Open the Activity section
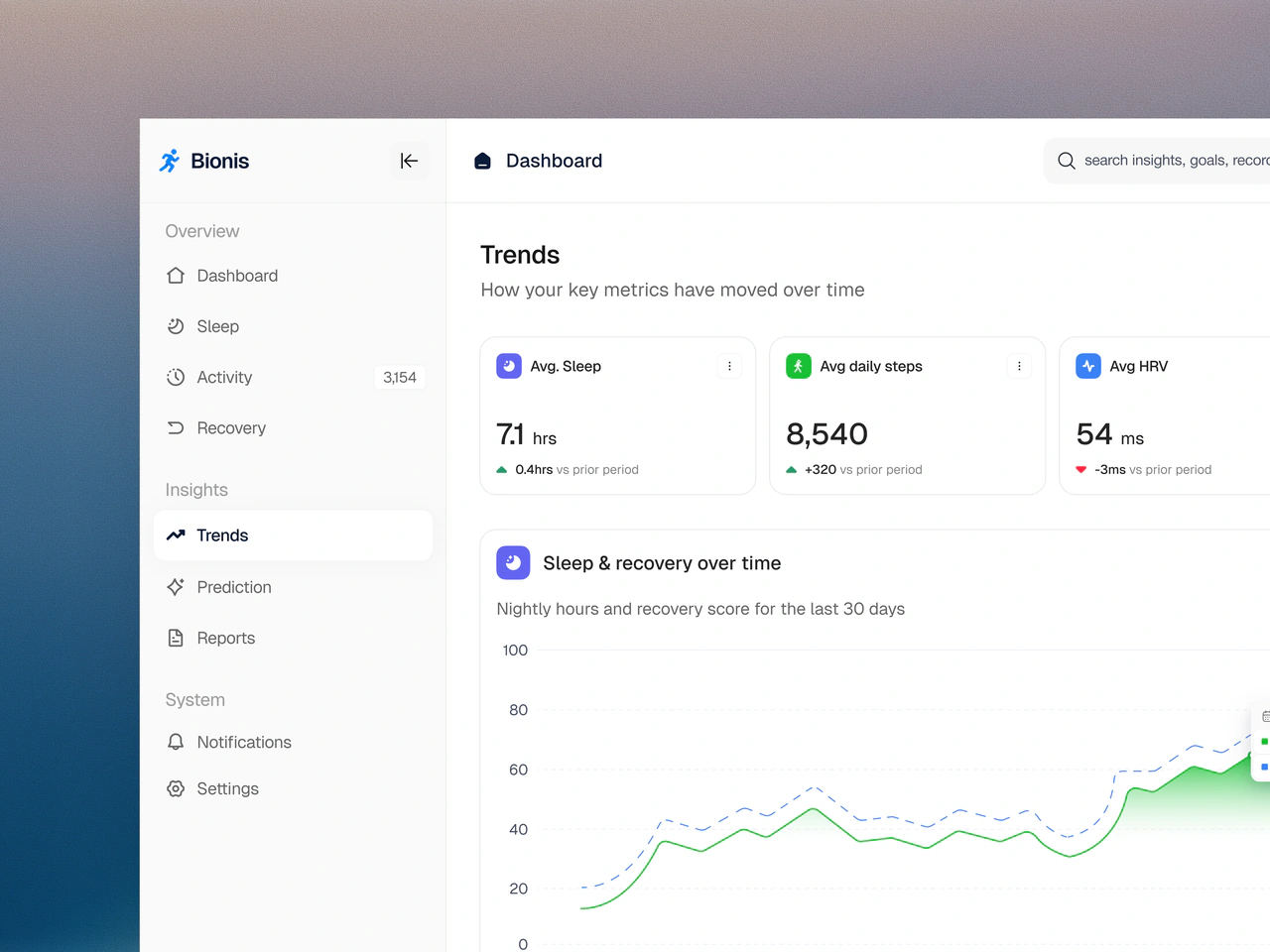1270x952 pixels. [x=293, y=377]
